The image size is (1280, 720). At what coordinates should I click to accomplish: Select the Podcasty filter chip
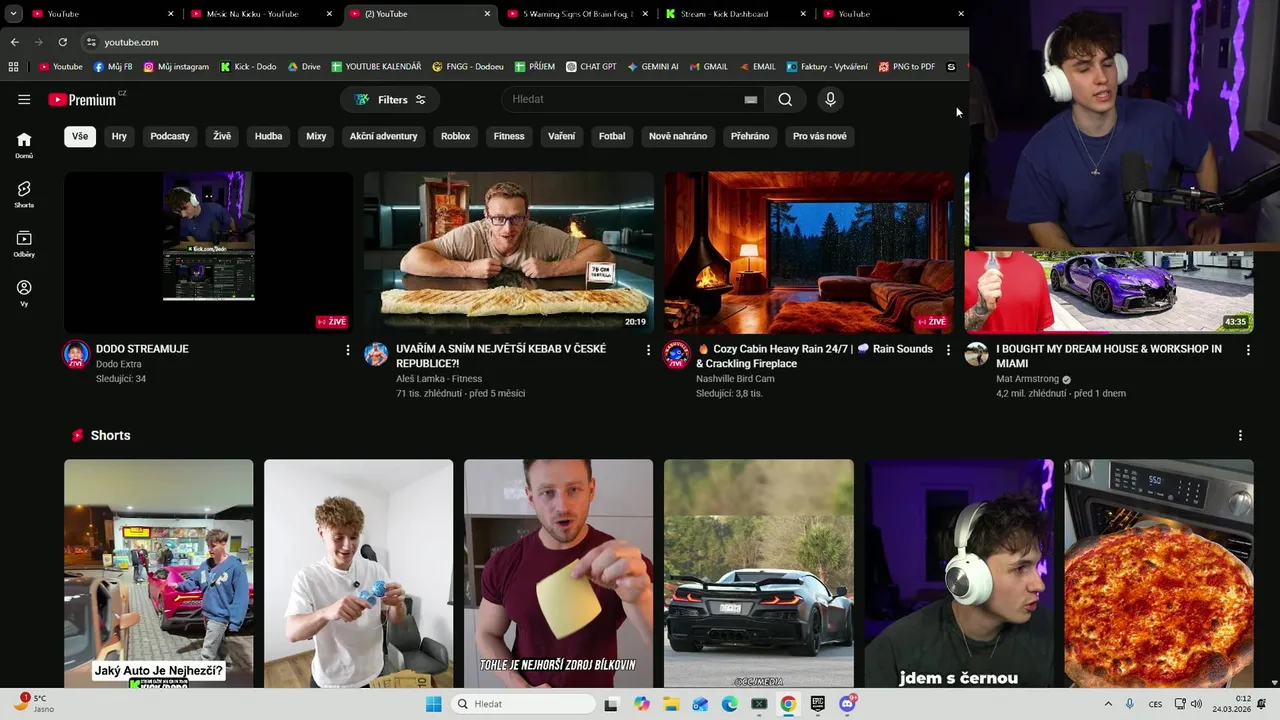170,136
